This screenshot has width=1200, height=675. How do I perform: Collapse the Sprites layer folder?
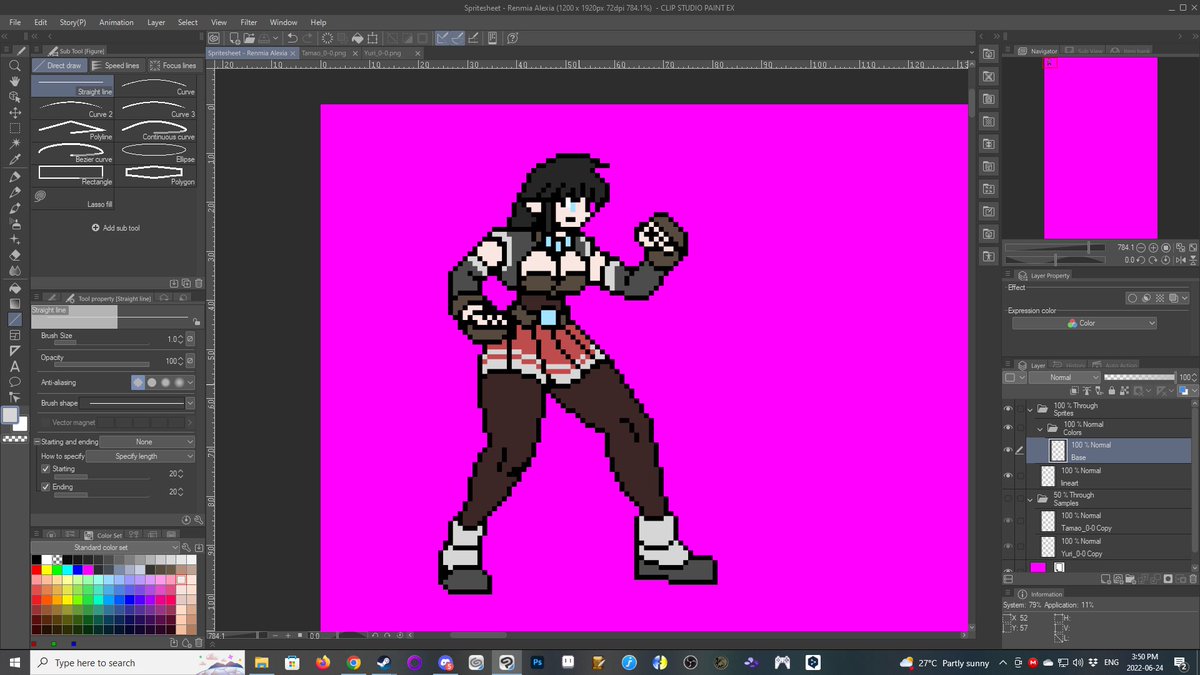click(x=1030, y=410)
